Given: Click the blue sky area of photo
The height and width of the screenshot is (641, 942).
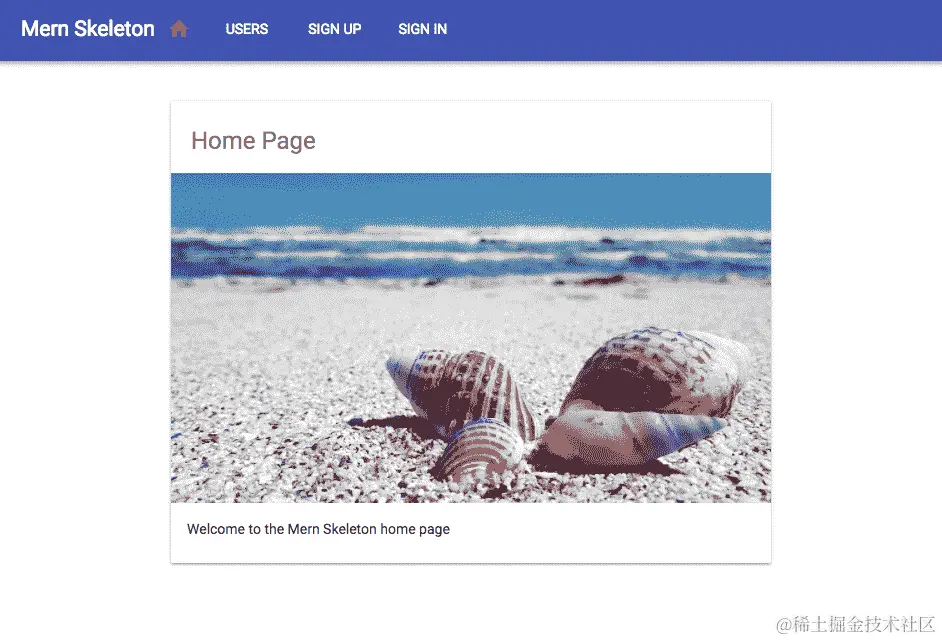Looking at the screenshot, I should tap(470, 199).
